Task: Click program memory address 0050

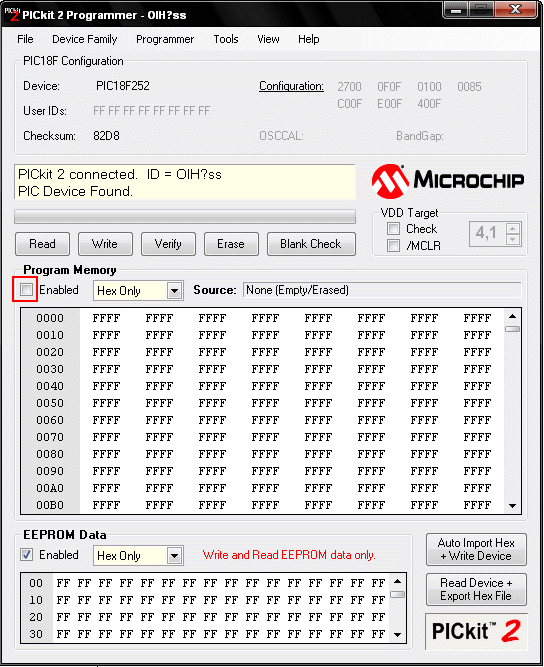Action: (50, 403)
